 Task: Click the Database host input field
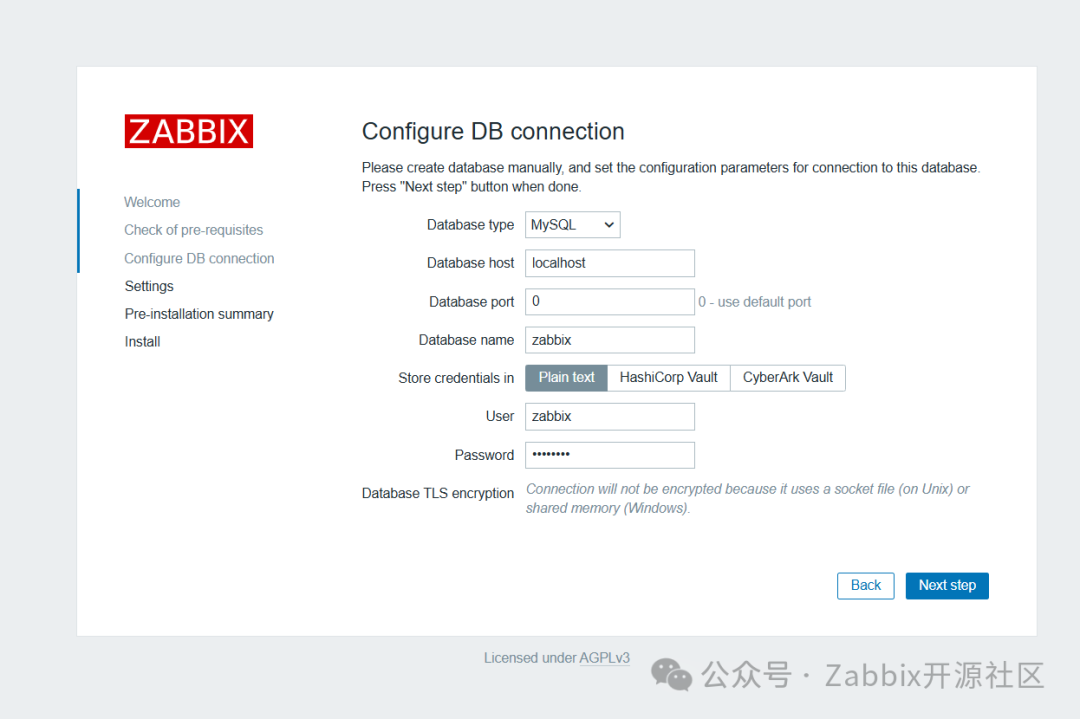610,263
